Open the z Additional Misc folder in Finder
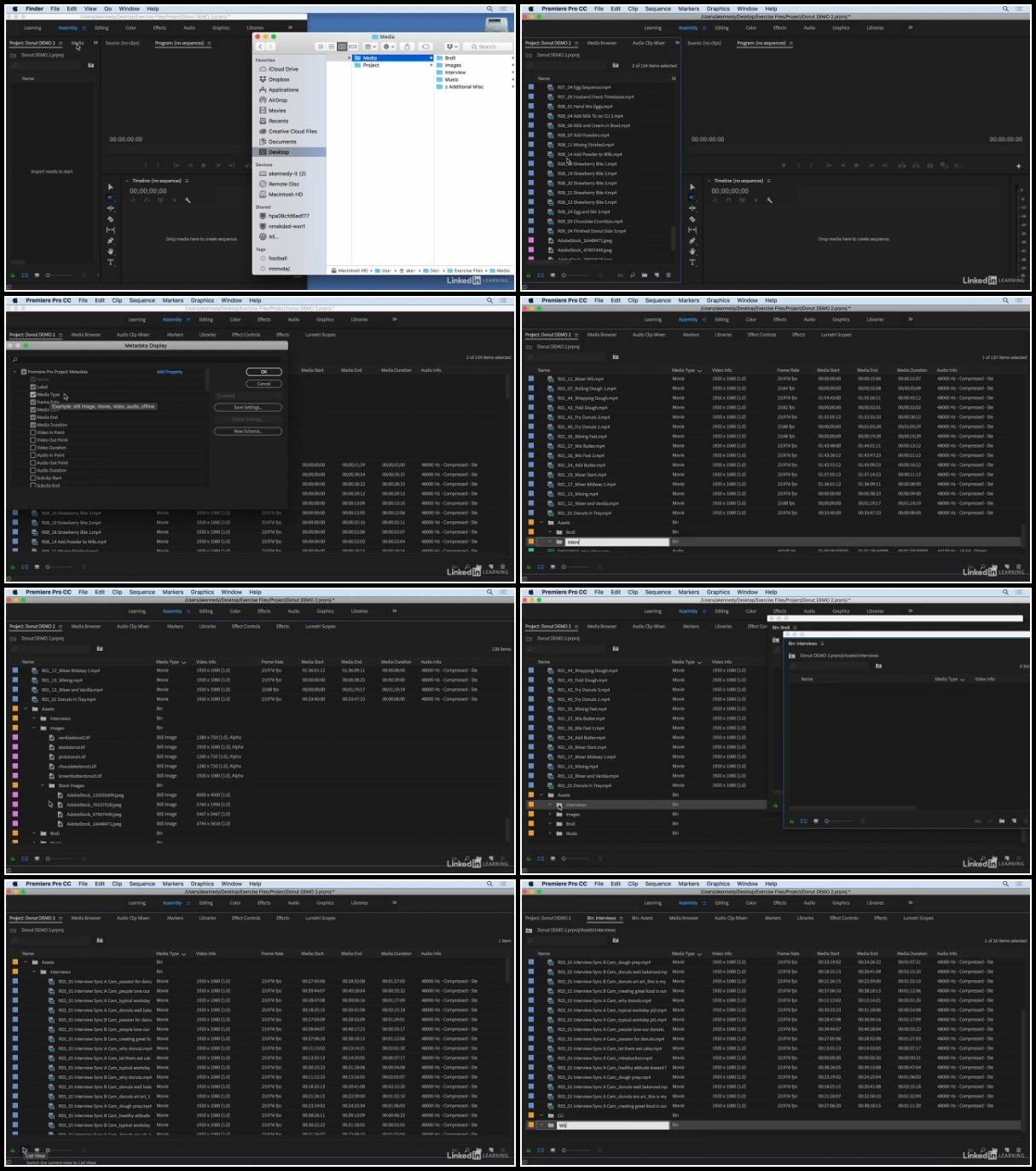 tap(459, 86)
